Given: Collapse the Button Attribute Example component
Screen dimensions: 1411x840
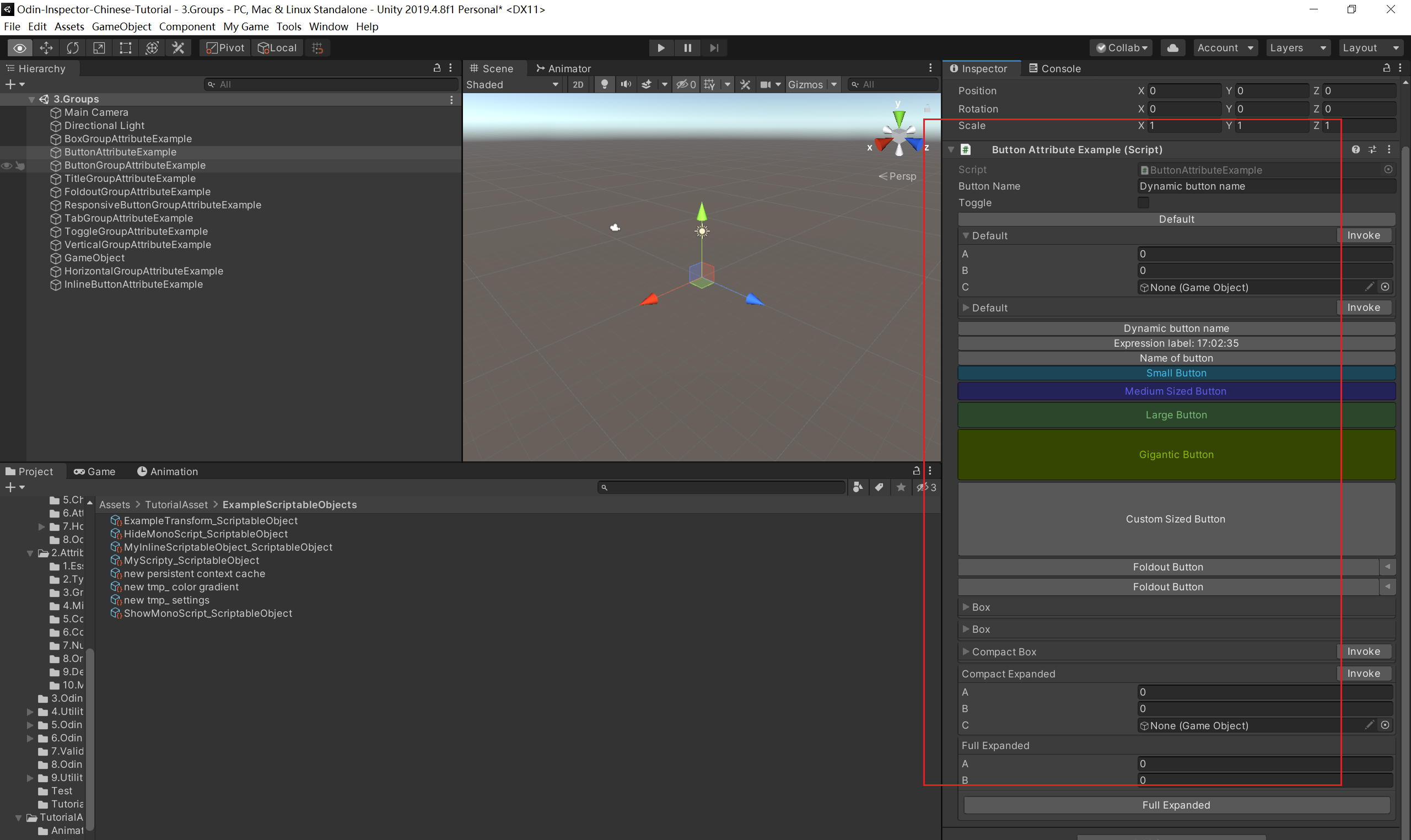Looking at the screenshot, I should 951,149.
